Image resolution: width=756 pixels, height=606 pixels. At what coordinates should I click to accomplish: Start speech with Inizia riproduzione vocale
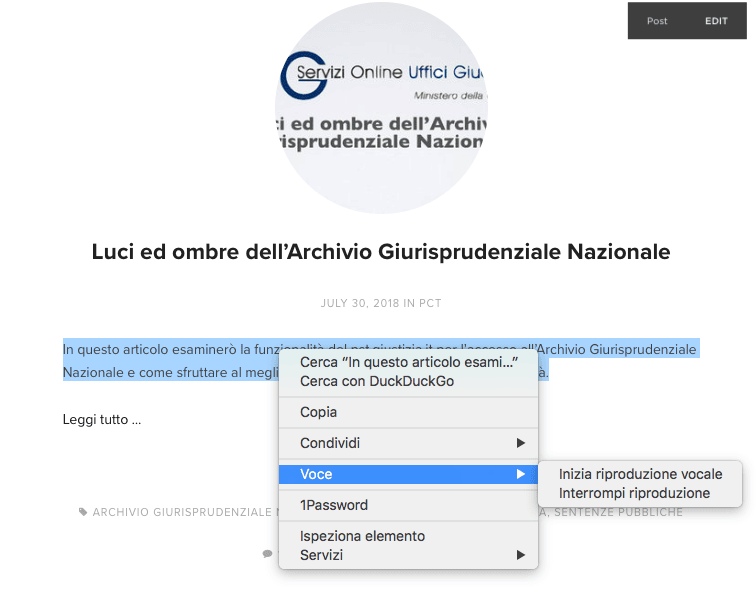(x=640, y=474)
